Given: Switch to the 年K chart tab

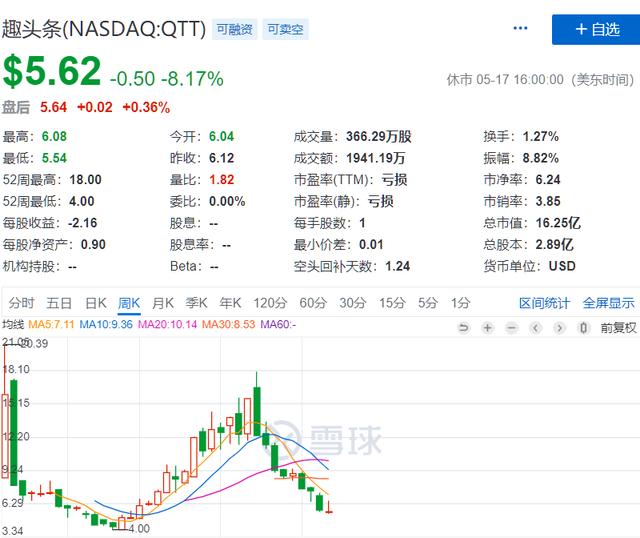Looking at the screenshot, I should tap(230, 303).
